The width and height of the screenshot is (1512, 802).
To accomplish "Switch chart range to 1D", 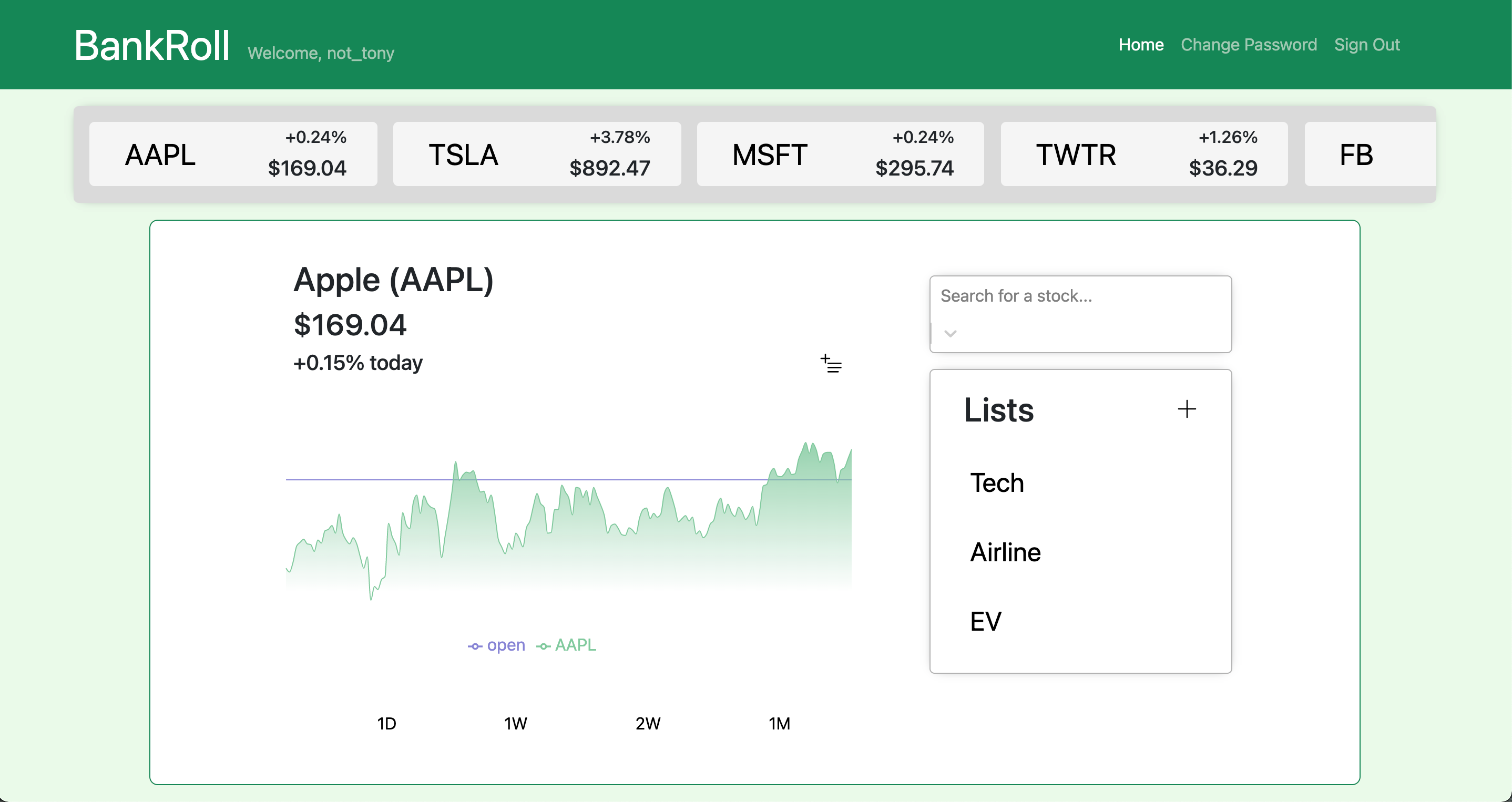I will (x=386, y=723).
